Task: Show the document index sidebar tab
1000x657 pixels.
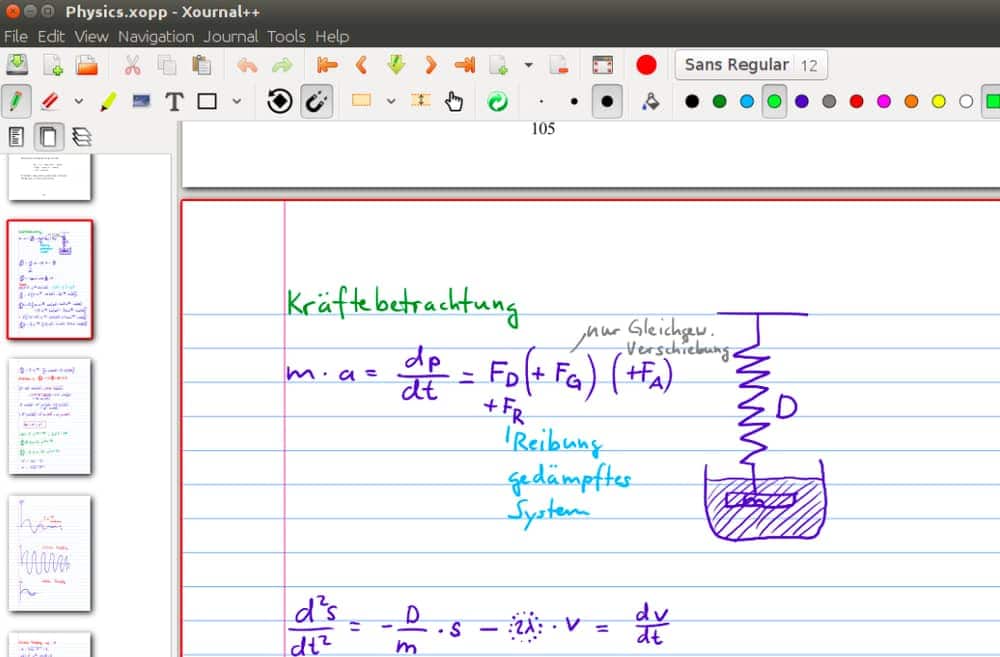Action: coord(16,137)
